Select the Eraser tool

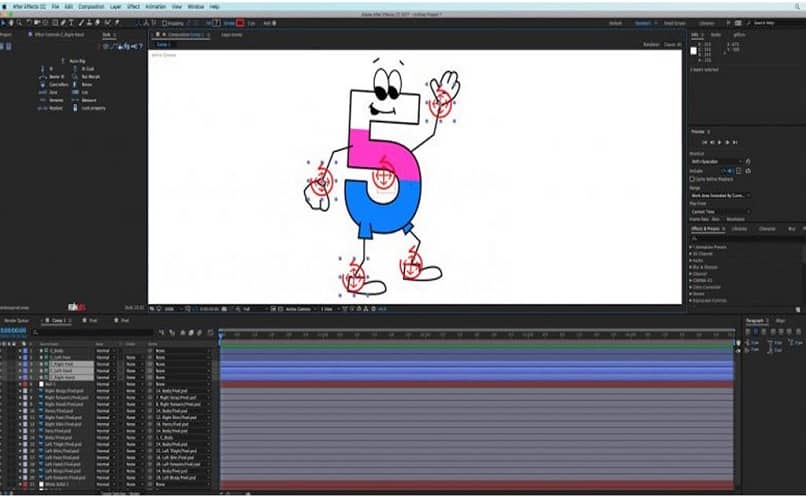[x=97, y=23]
